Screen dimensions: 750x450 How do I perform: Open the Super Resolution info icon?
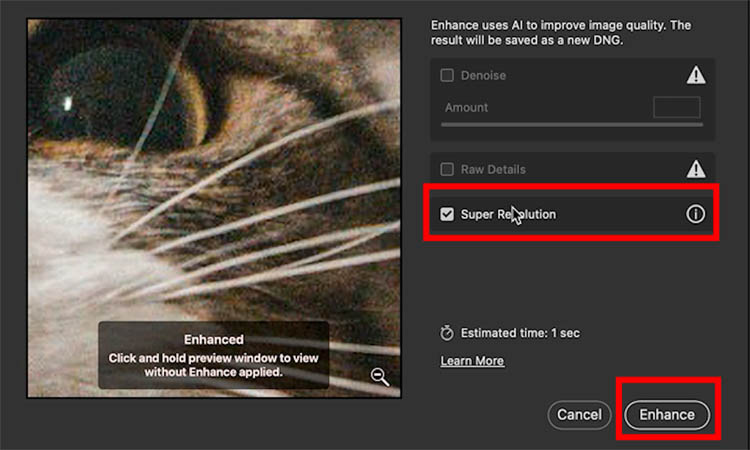(695, 214)
